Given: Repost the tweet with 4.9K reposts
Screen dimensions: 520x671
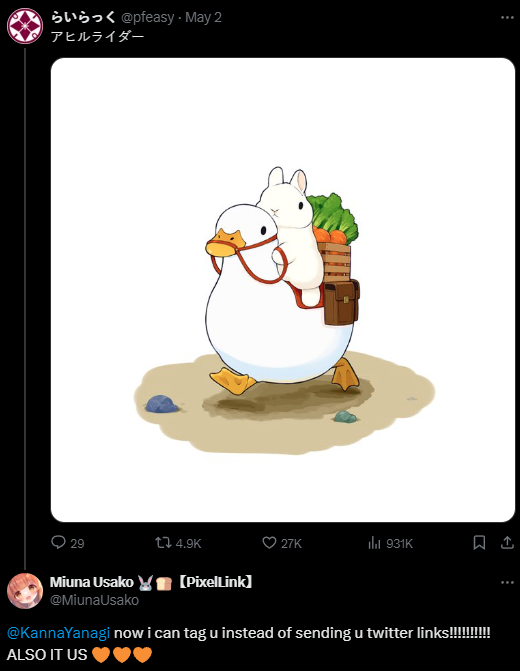Looking at the screenshot, I should 163,543.
